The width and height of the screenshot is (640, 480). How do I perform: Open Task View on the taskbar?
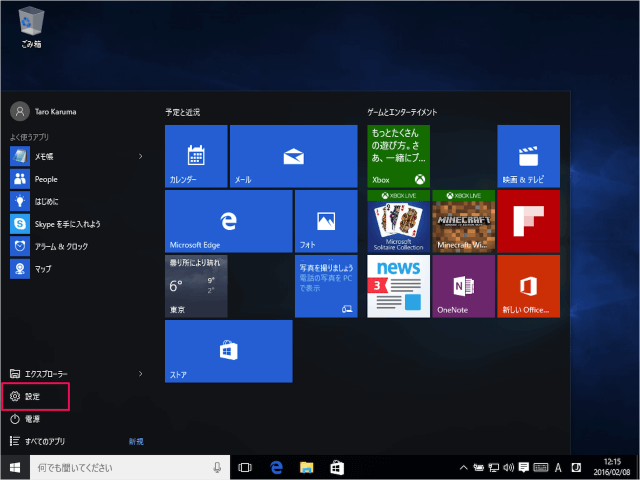tap(245, 467)
